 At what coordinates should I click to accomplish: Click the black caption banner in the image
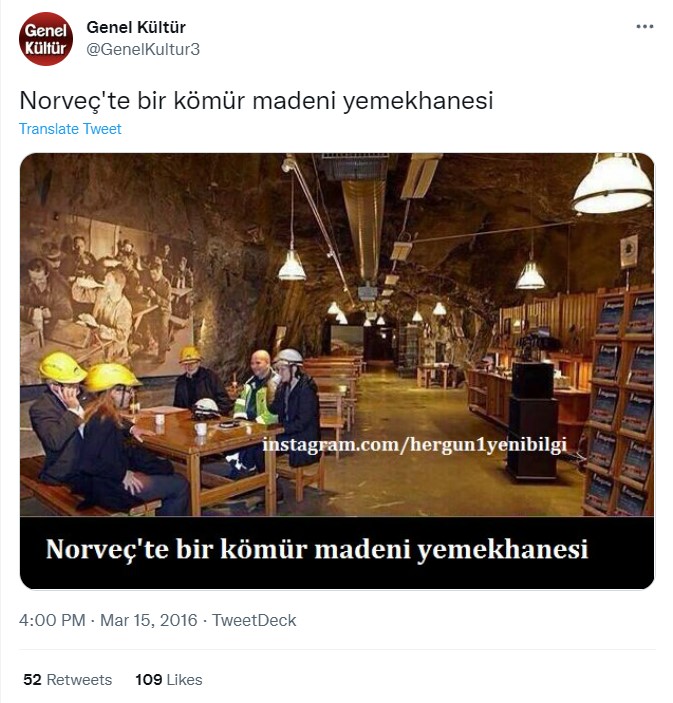pyautogui.click(x=337, y=552)
